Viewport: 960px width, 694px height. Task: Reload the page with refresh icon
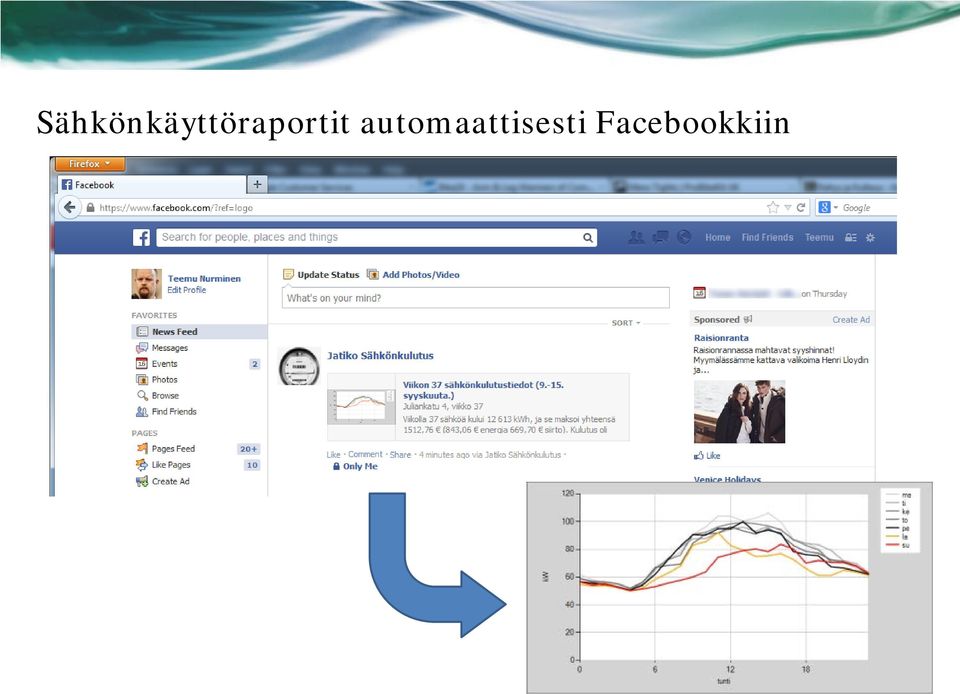(x=800, y=207)
